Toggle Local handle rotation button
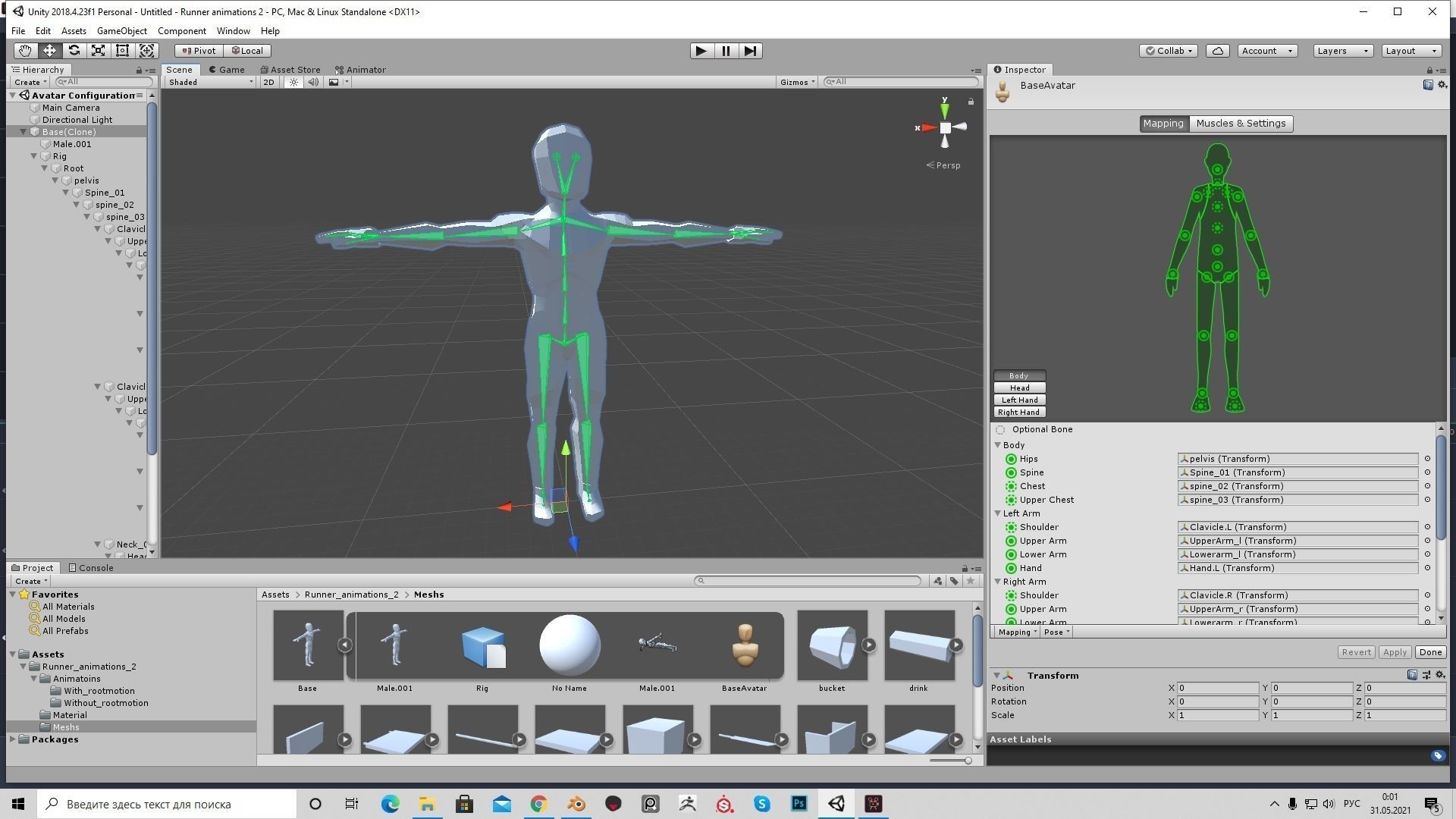Viewport: 1456px width, 819px height. (x=248, y=51)
